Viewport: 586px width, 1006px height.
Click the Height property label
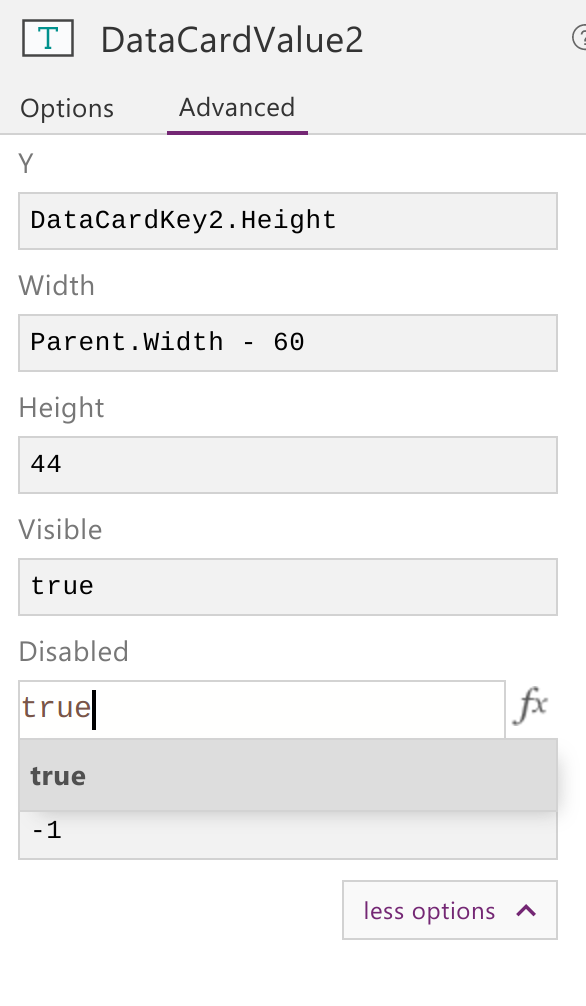[x=61, y=407]
